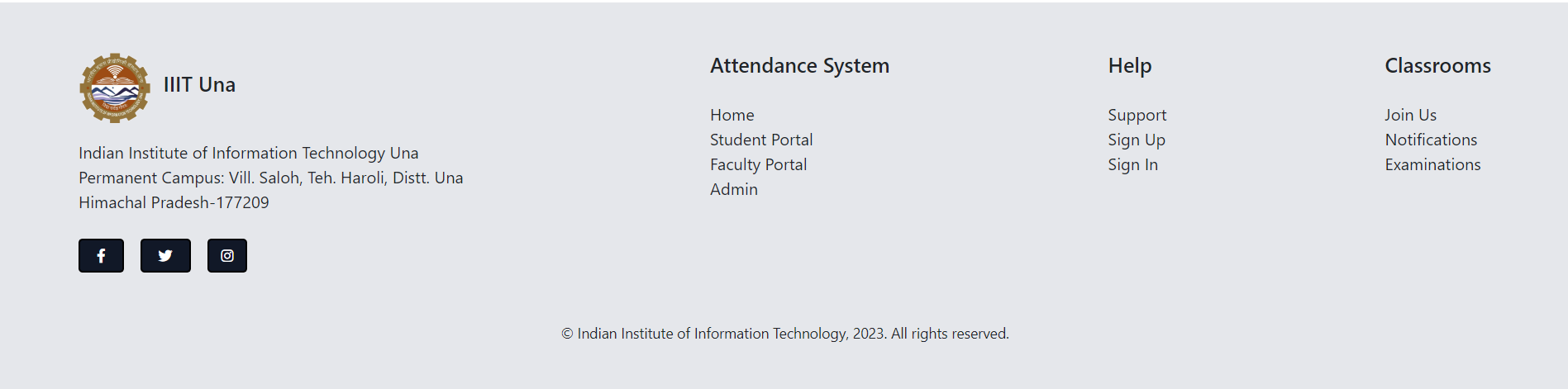Open the Examinations link
The height and width of the screenshot is (389, 1568).
point(1433,164)
